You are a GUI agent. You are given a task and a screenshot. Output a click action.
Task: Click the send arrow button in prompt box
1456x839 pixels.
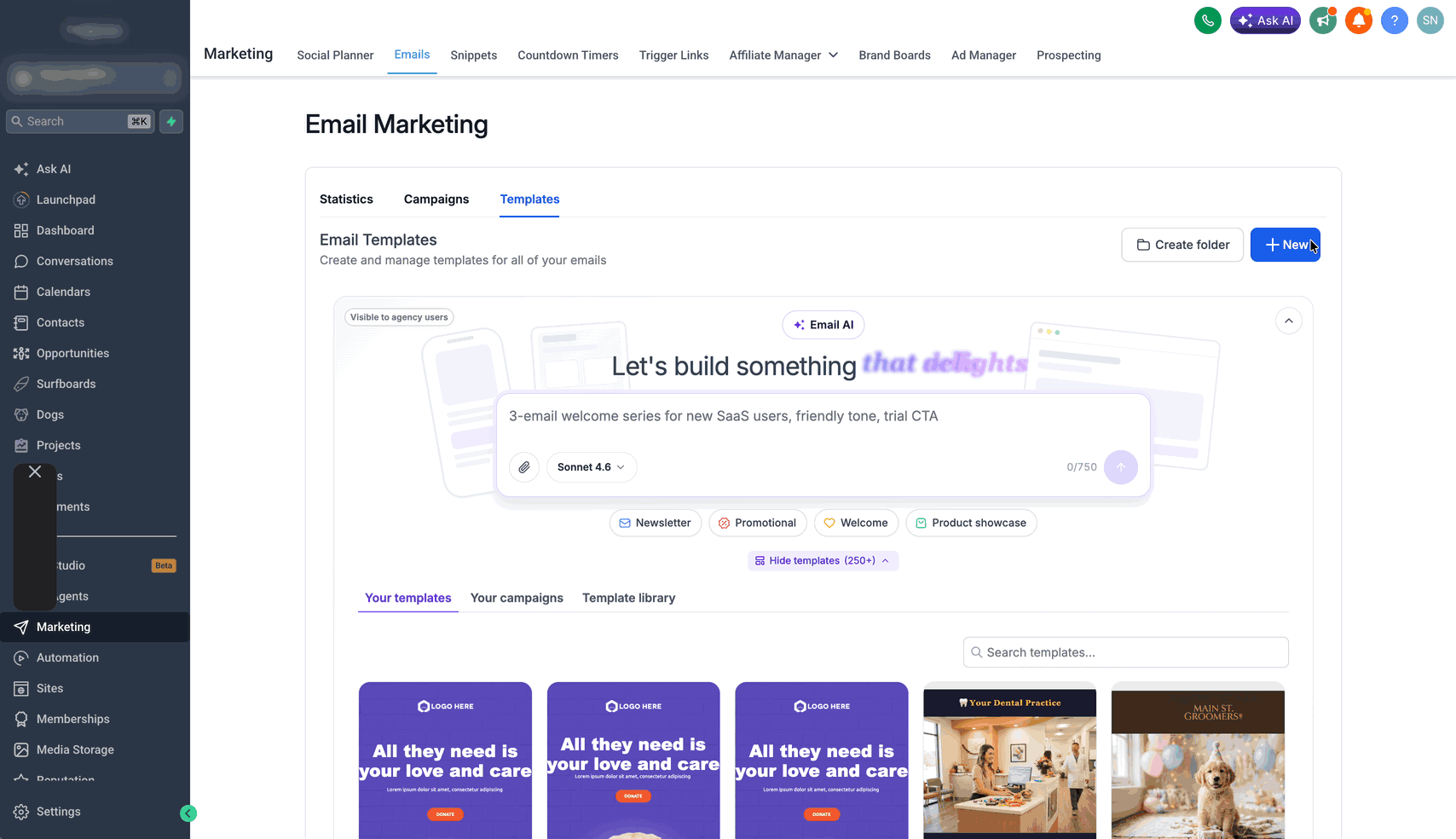click(1121, 467)
